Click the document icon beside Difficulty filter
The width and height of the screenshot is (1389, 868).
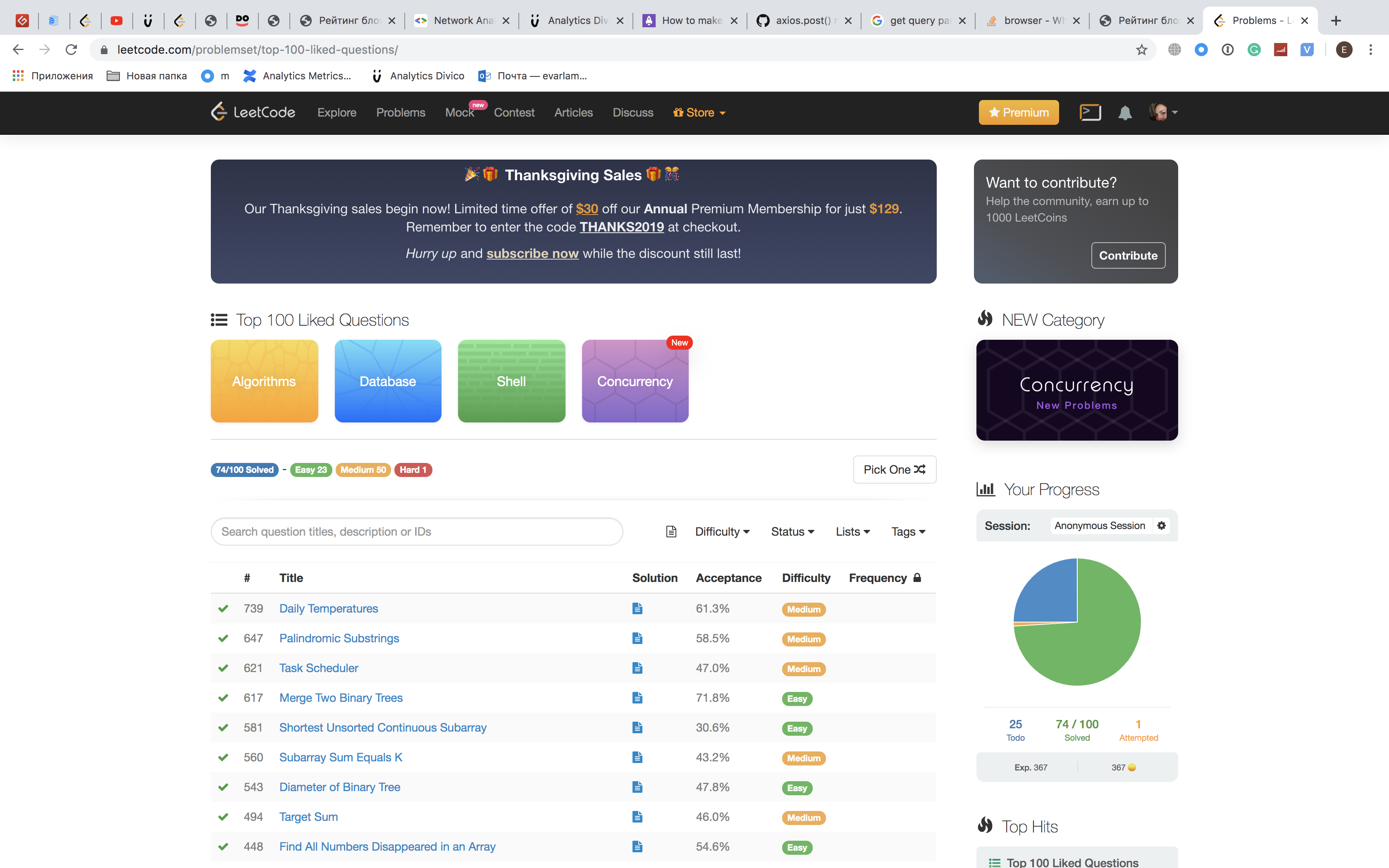click(671, 532)
